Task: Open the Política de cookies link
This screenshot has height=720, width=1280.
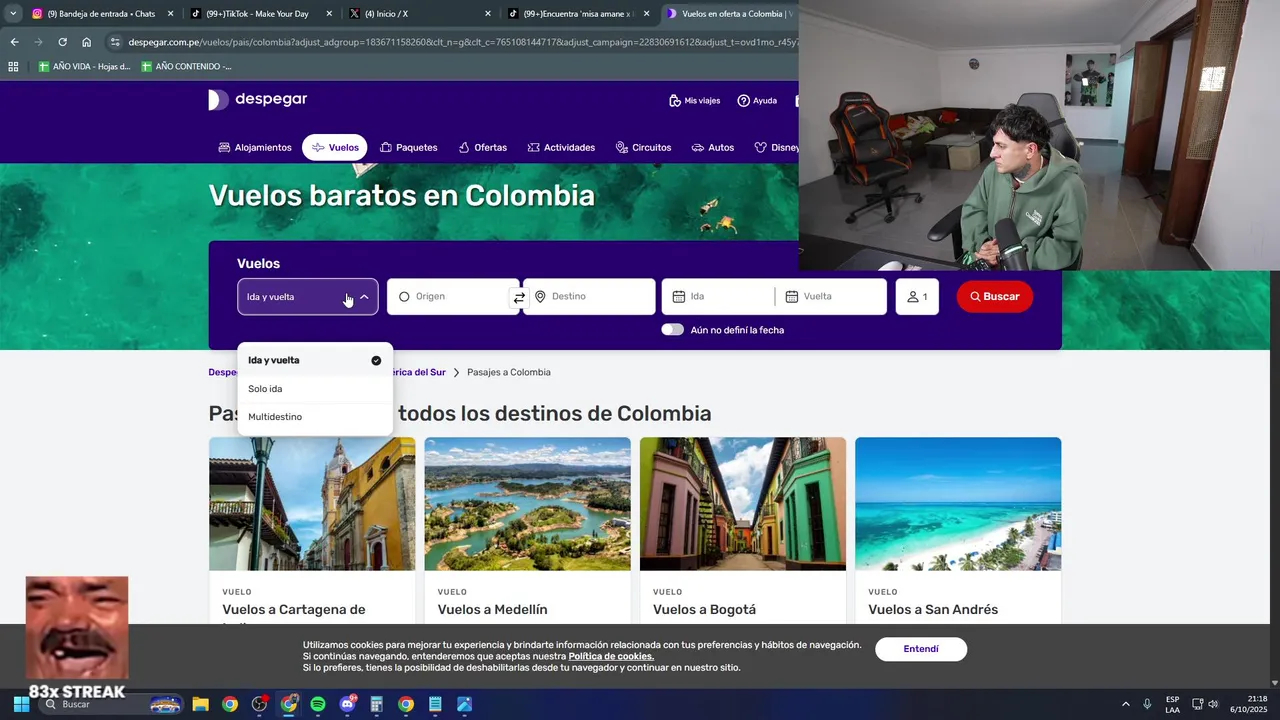Action: click(x=611, y=657)
